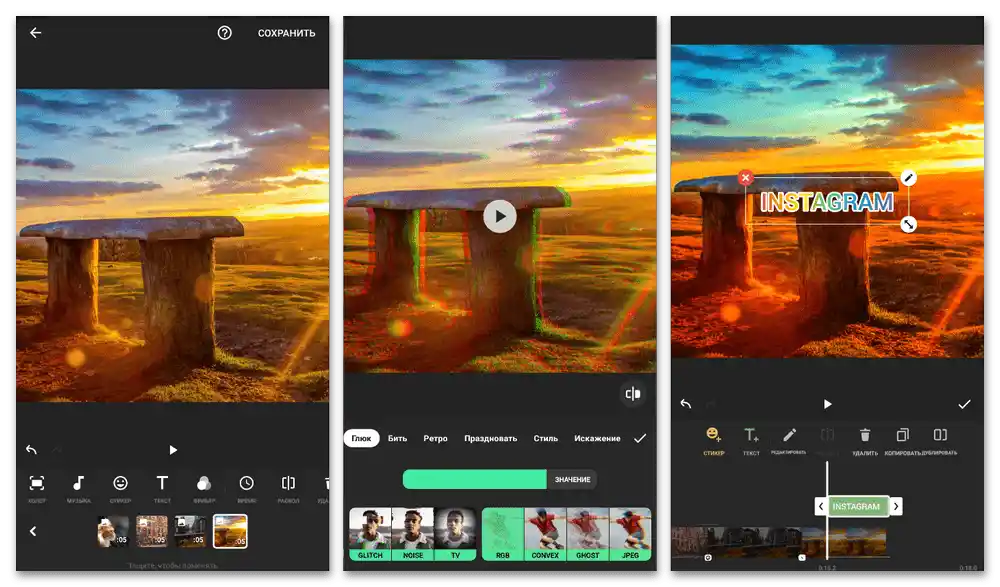Screen dimensions: 1000x587
Task: Switch to the Искажение effects tab
Action: click(597, 438)
